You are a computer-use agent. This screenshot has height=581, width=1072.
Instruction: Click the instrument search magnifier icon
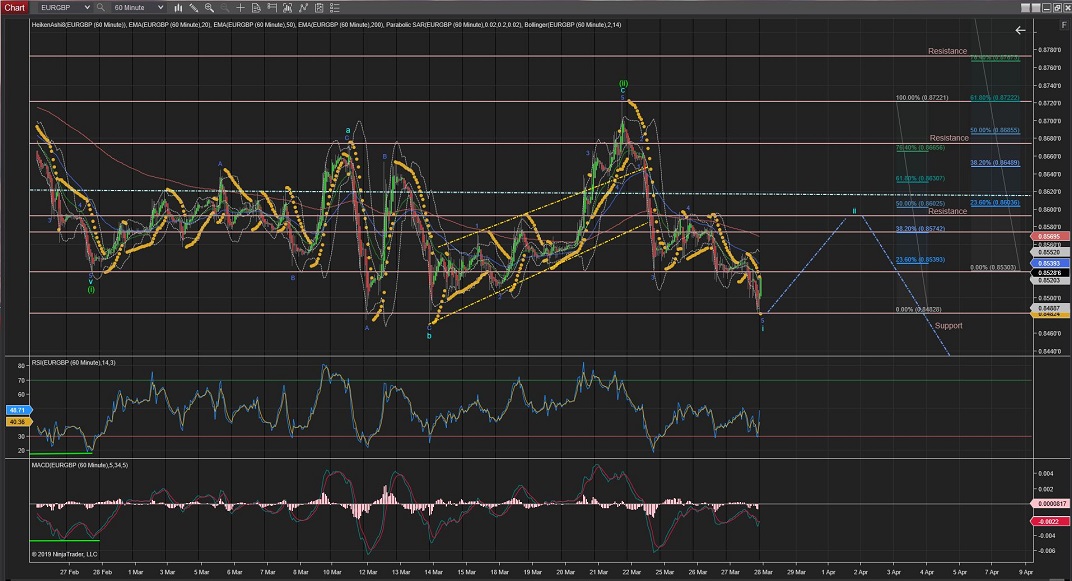100,7
